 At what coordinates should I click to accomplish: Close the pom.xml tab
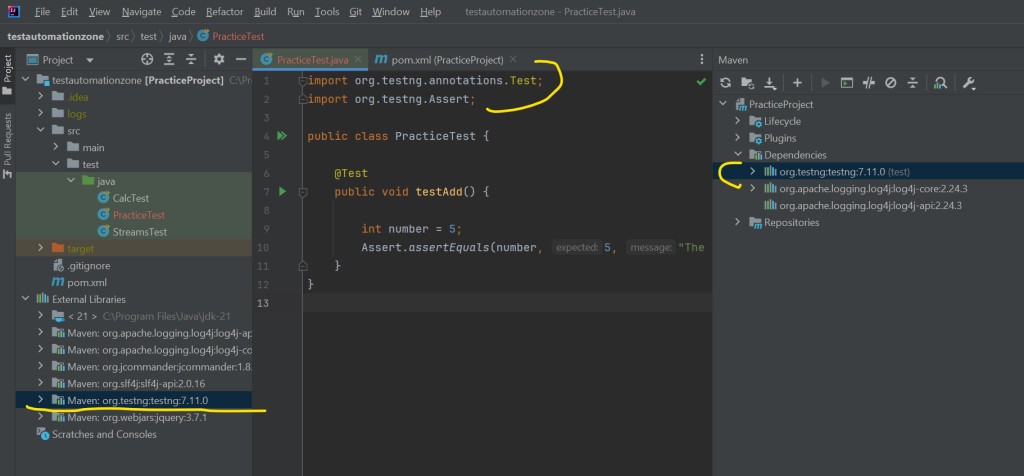513,59
